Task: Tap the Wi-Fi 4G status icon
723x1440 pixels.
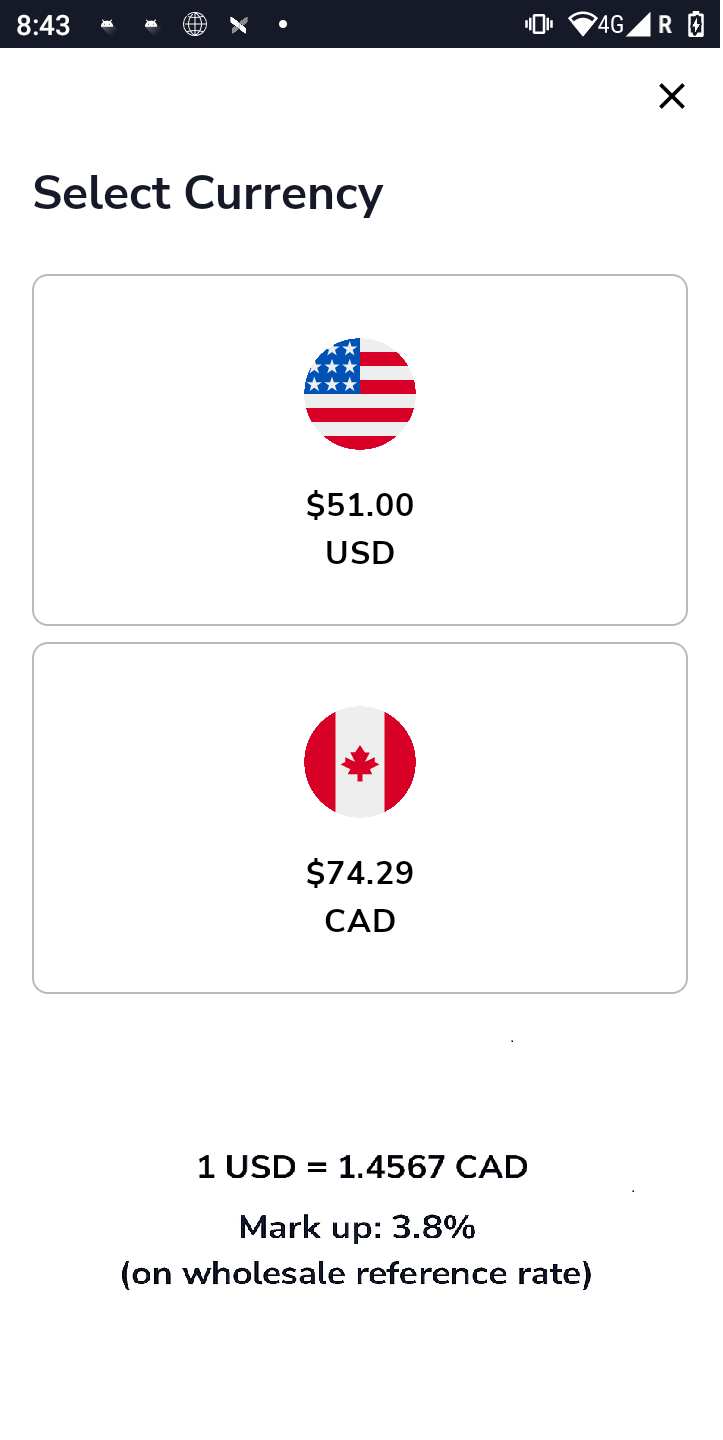Action: click(596, 24)
